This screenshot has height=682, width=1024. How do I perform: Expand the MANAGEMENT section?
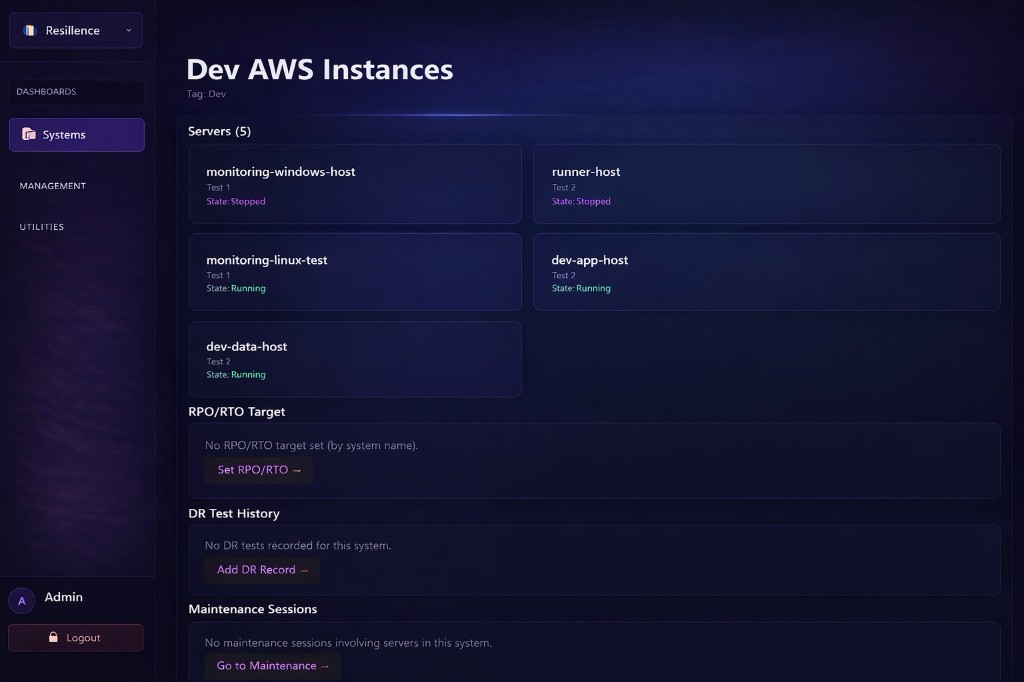point(53,186)
